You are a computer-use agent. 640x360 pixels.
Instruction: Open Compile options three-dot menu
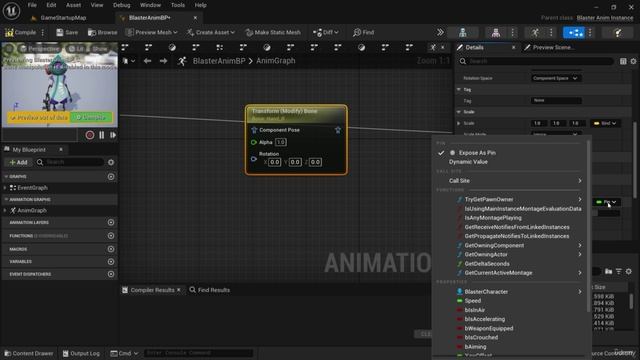coord(42,32)
